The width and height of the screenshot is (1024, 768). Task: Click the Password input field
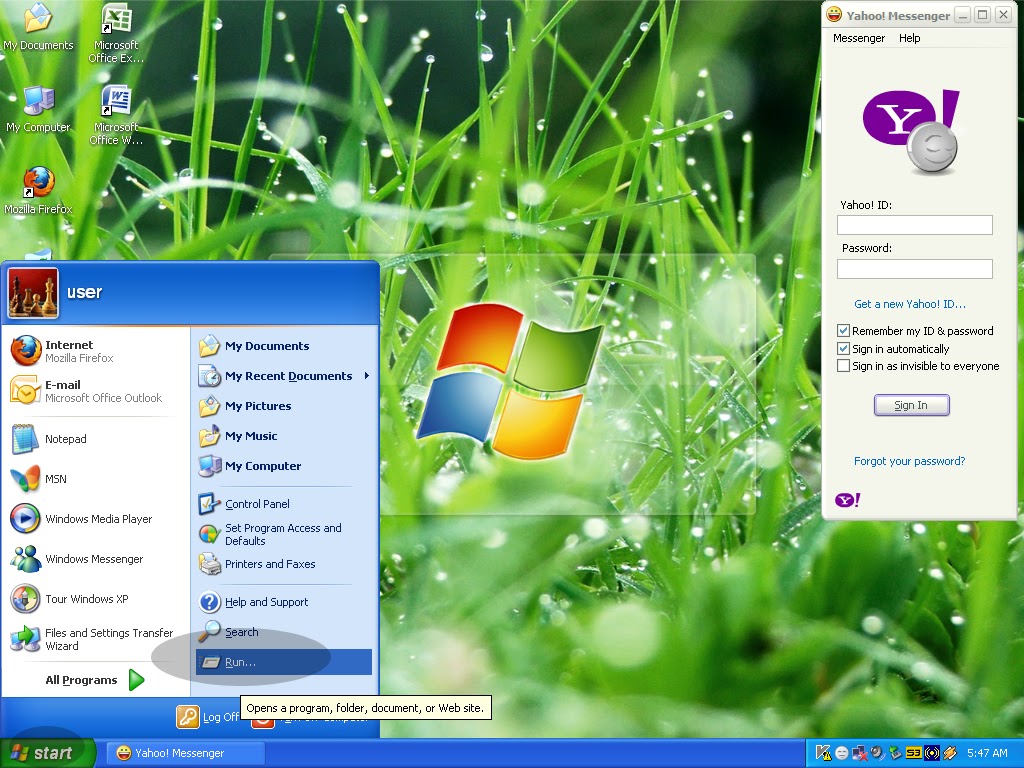pyautogui.click(x=914, y=268)
